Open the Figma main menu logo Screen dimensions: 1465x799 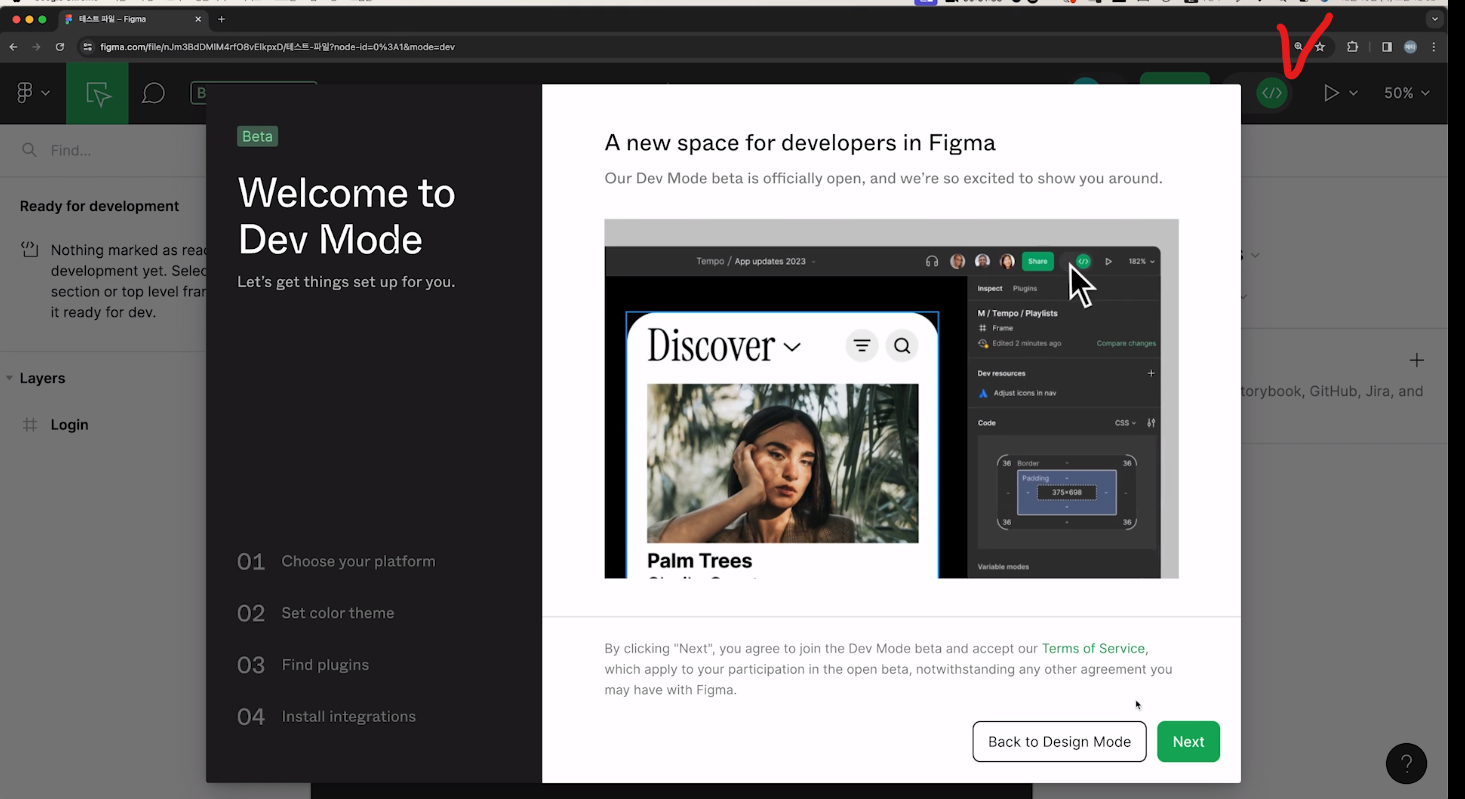tap(26, 93)
